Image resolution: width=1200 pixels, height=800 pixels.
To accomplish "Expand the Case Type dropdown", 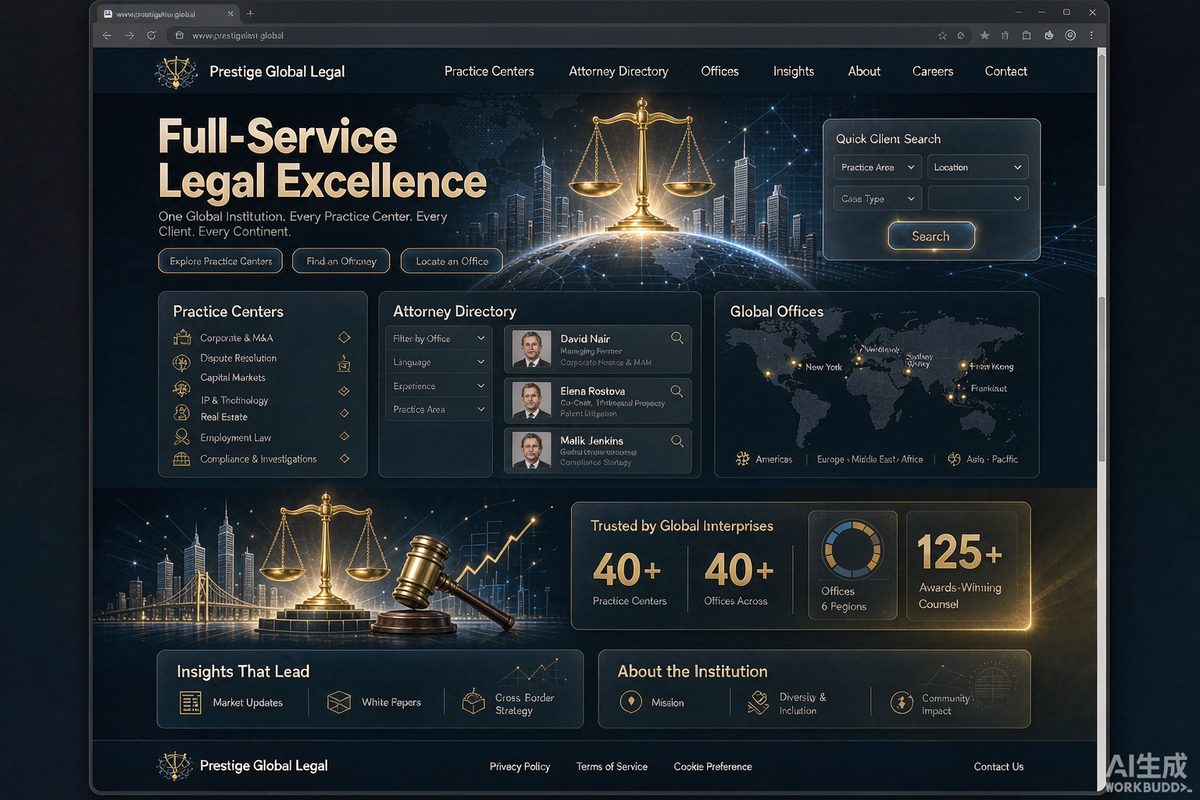I will 877,199.
